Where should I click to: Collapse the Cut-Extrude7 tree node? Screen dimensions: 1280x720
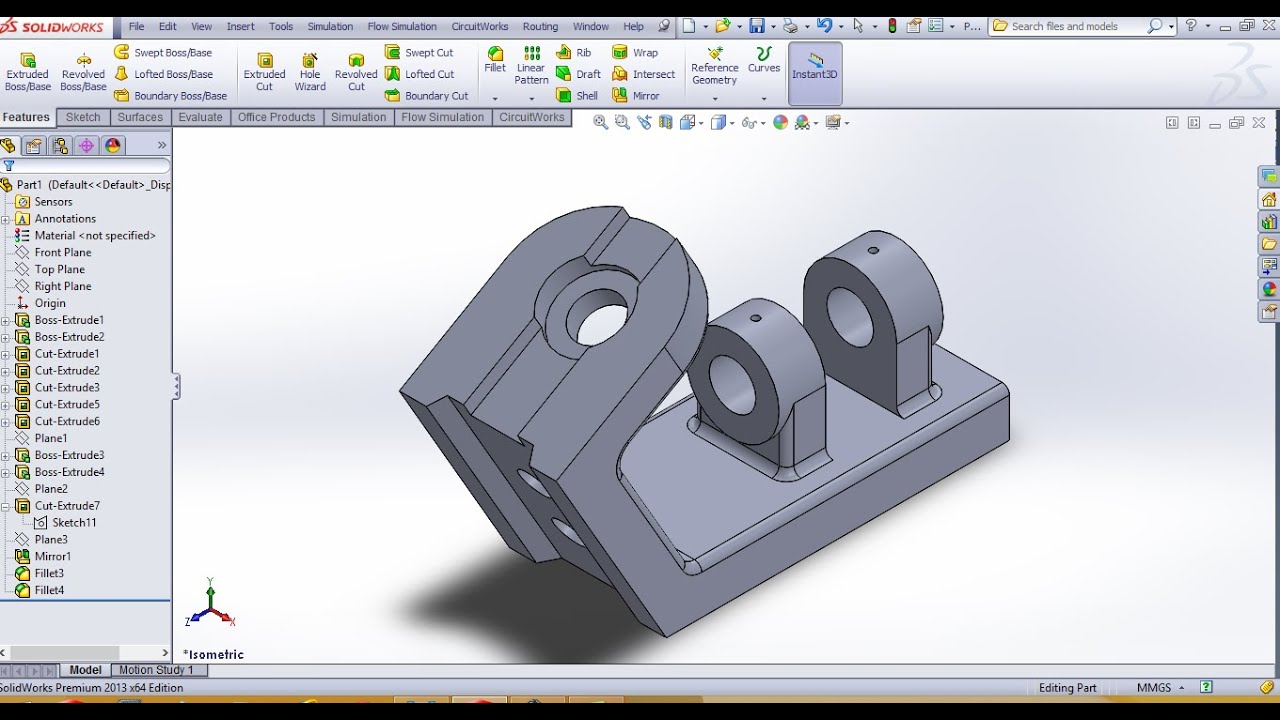pyautogui.click(x=6, y=506)
